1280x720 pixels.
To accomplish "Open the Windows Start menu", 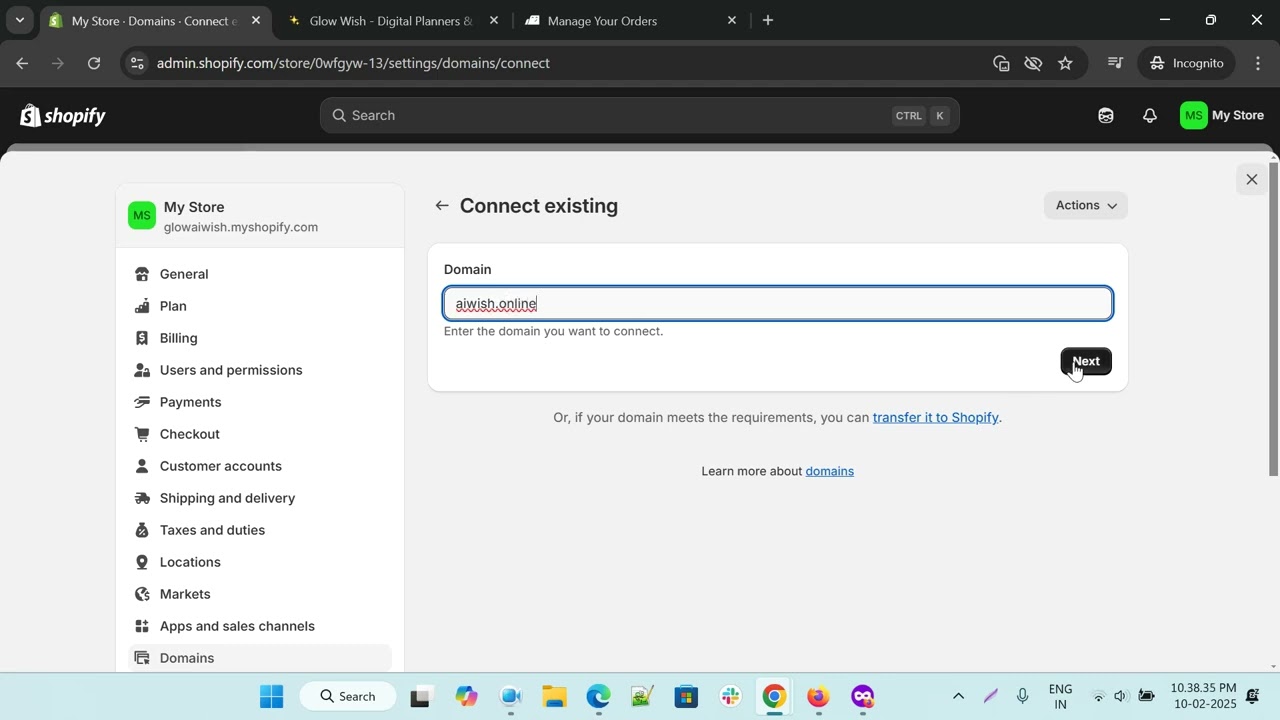I will click(271, 696).
